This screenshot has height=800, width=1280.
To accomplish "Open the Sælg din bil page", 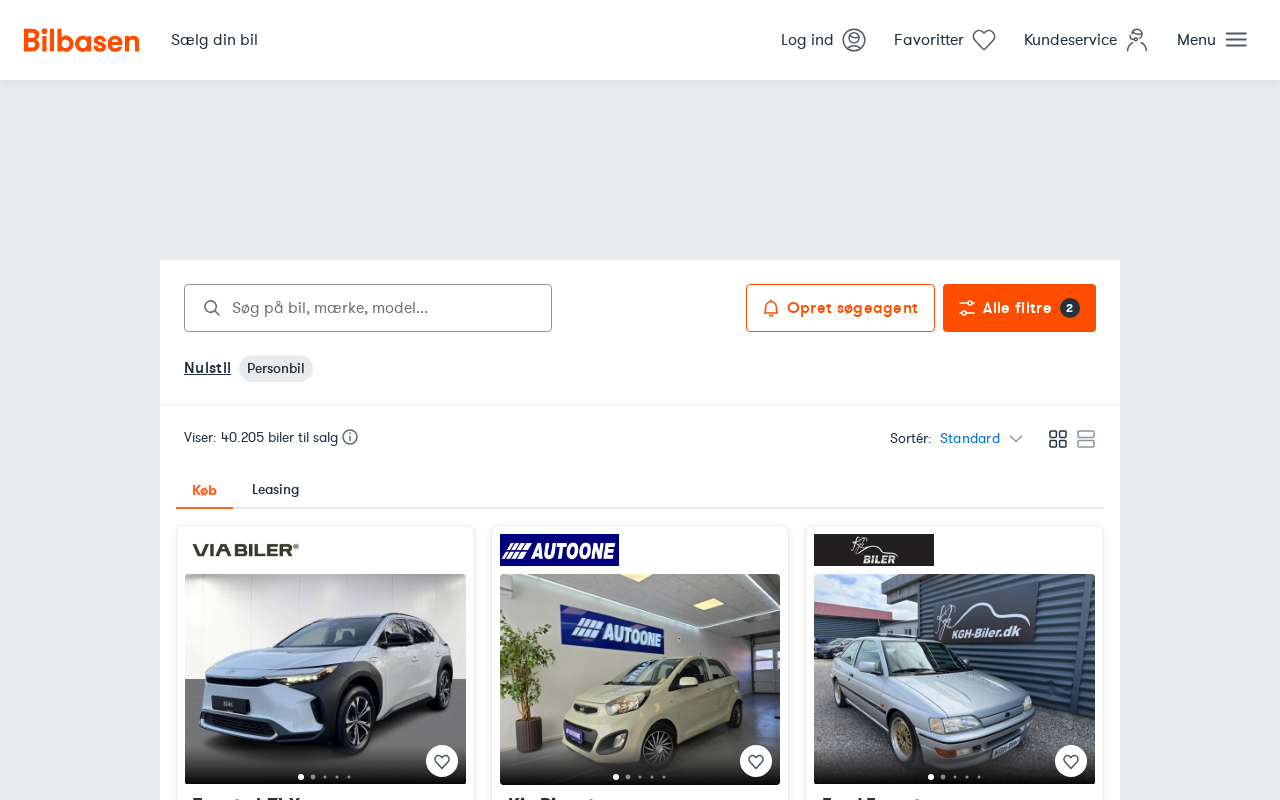I will tap(214, 40).
